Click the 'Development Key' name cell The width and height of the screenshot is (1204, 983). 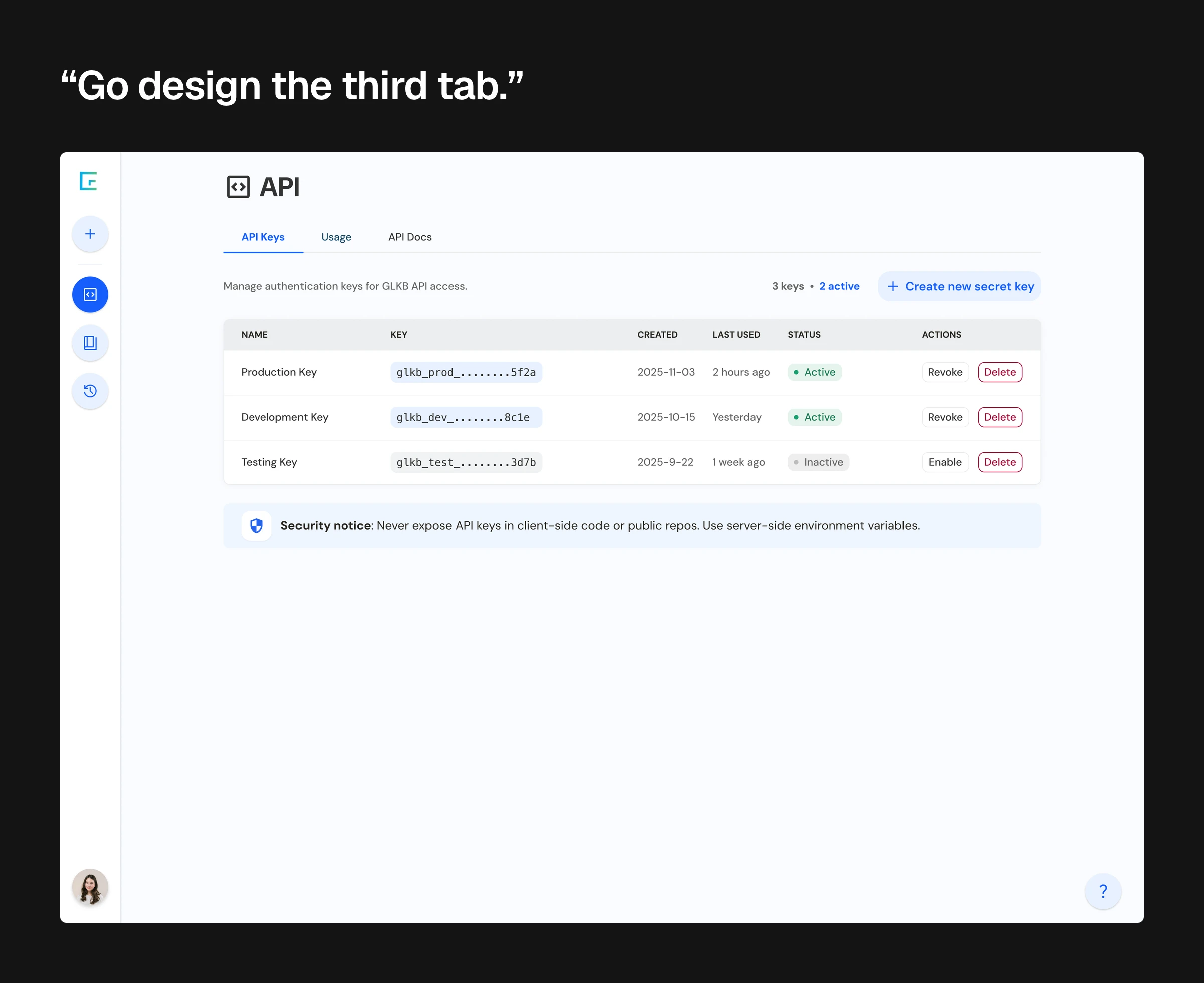click(x=285, y=417)
